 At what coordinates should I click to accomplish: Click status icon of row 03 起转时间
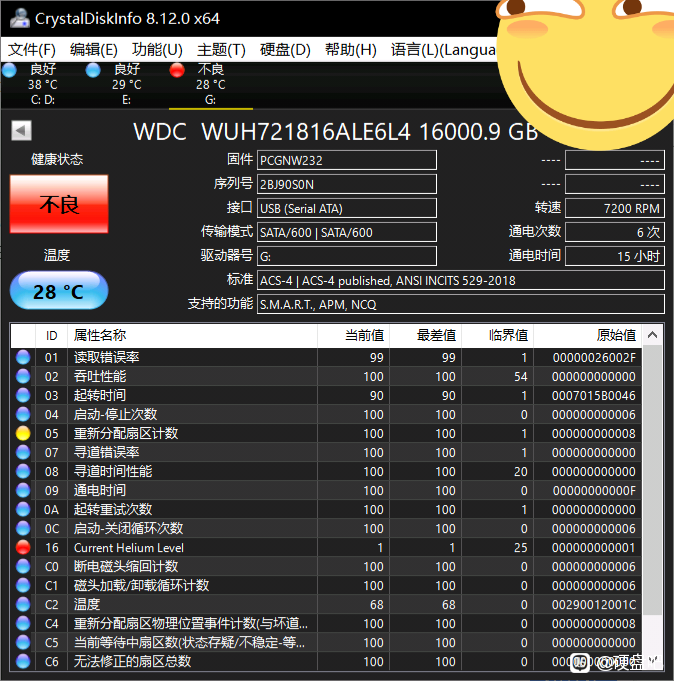[23, 395]
